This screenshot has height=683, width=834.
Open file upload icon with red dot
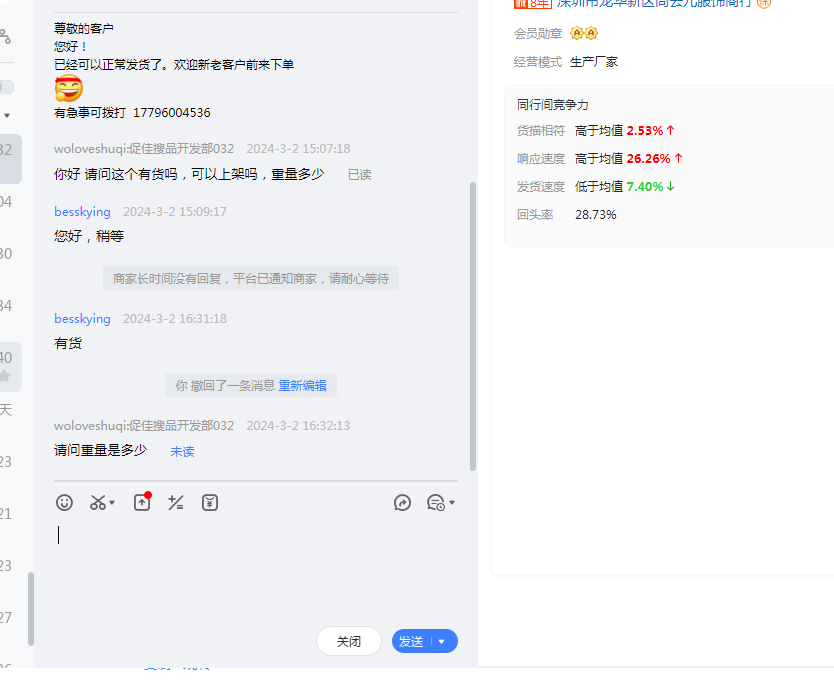[142, 503]
